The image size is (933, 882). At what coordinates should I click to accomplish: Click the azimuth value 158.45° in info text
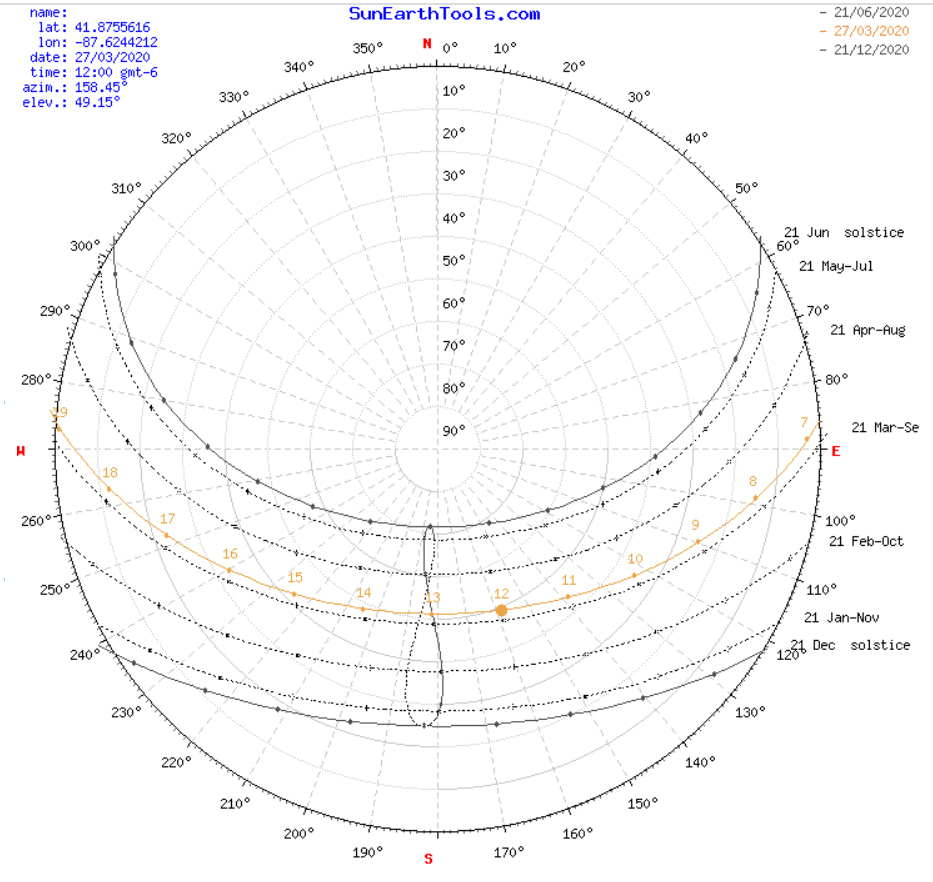(x=97, y=87)
